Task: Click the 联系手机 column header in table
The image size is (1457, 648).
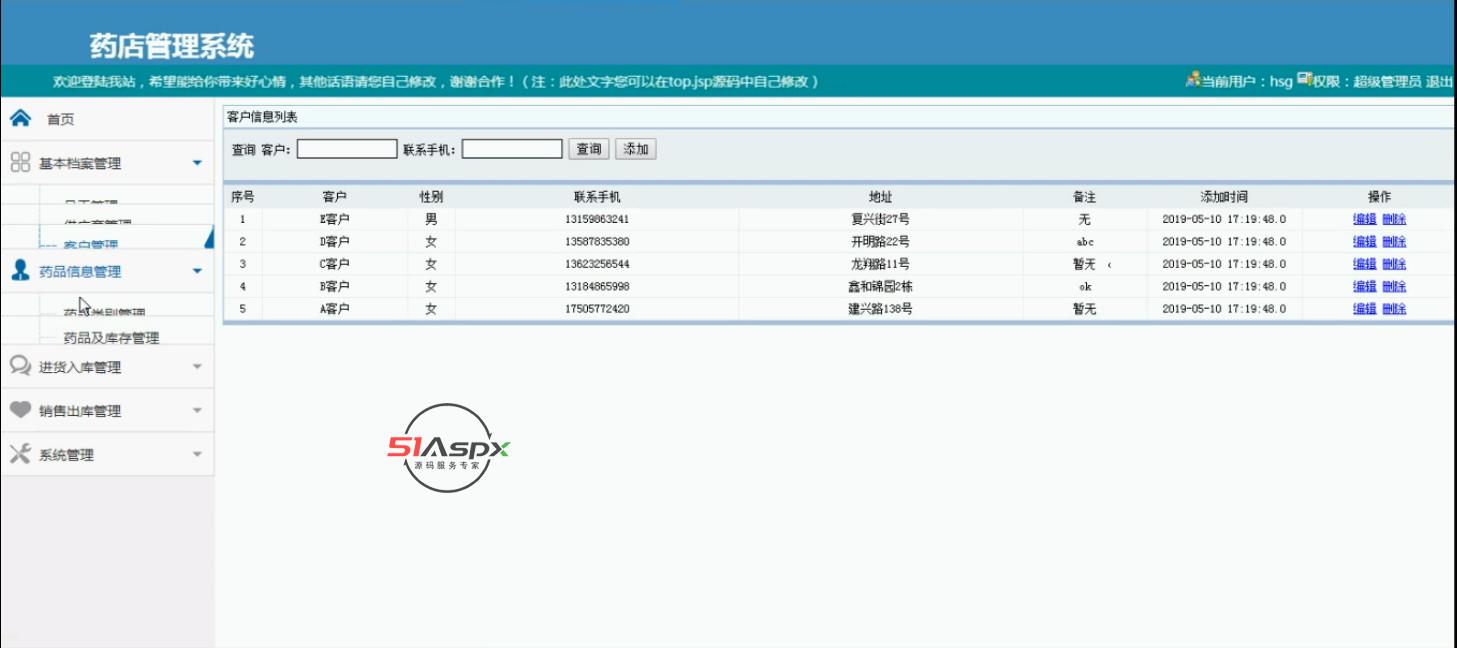Action: (597, 197)
